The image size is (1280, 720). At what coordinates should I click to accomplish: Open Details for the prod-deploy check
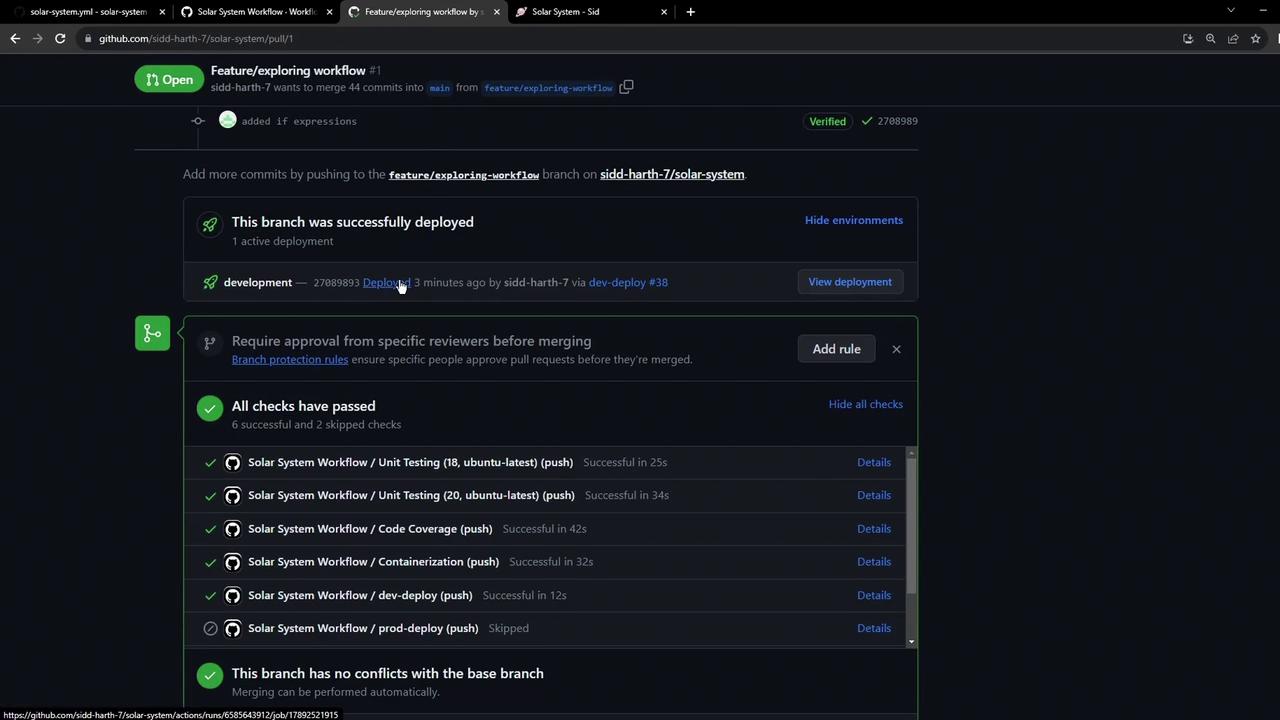[x=874, y=628]
